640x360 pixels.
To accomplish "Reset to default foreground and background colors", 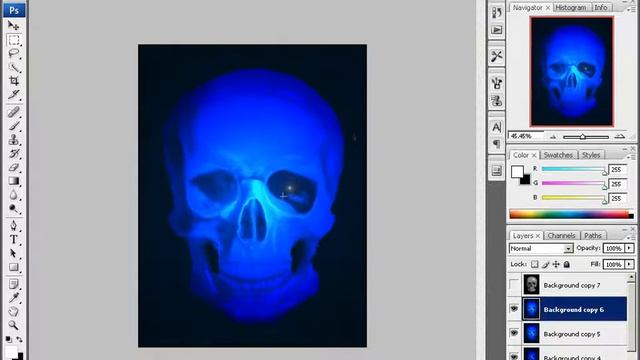I will click(9, 340).
